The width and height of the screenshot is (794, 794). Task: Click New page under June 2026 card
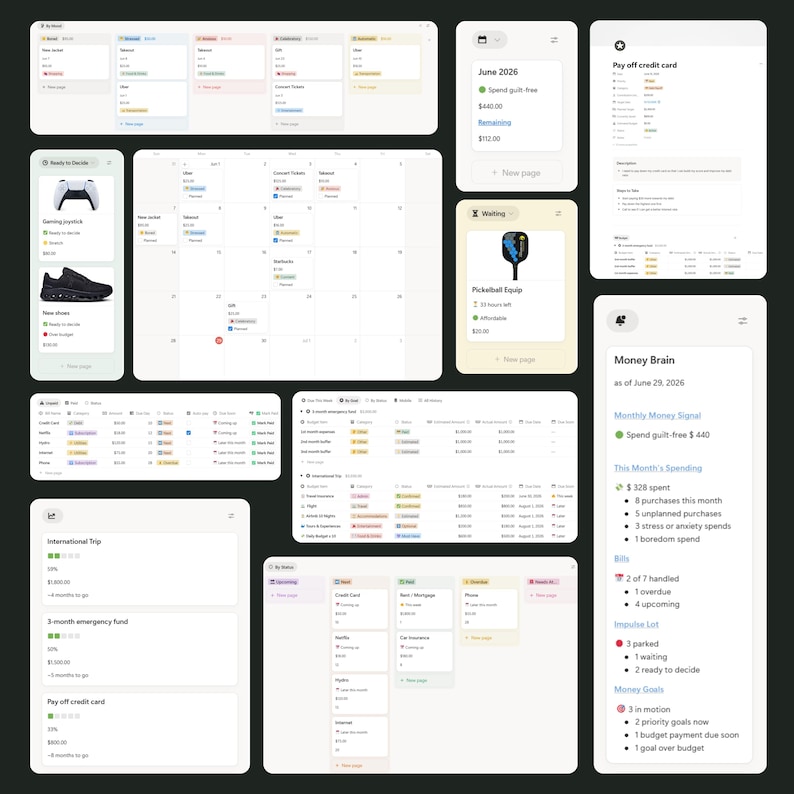[517, 173]
